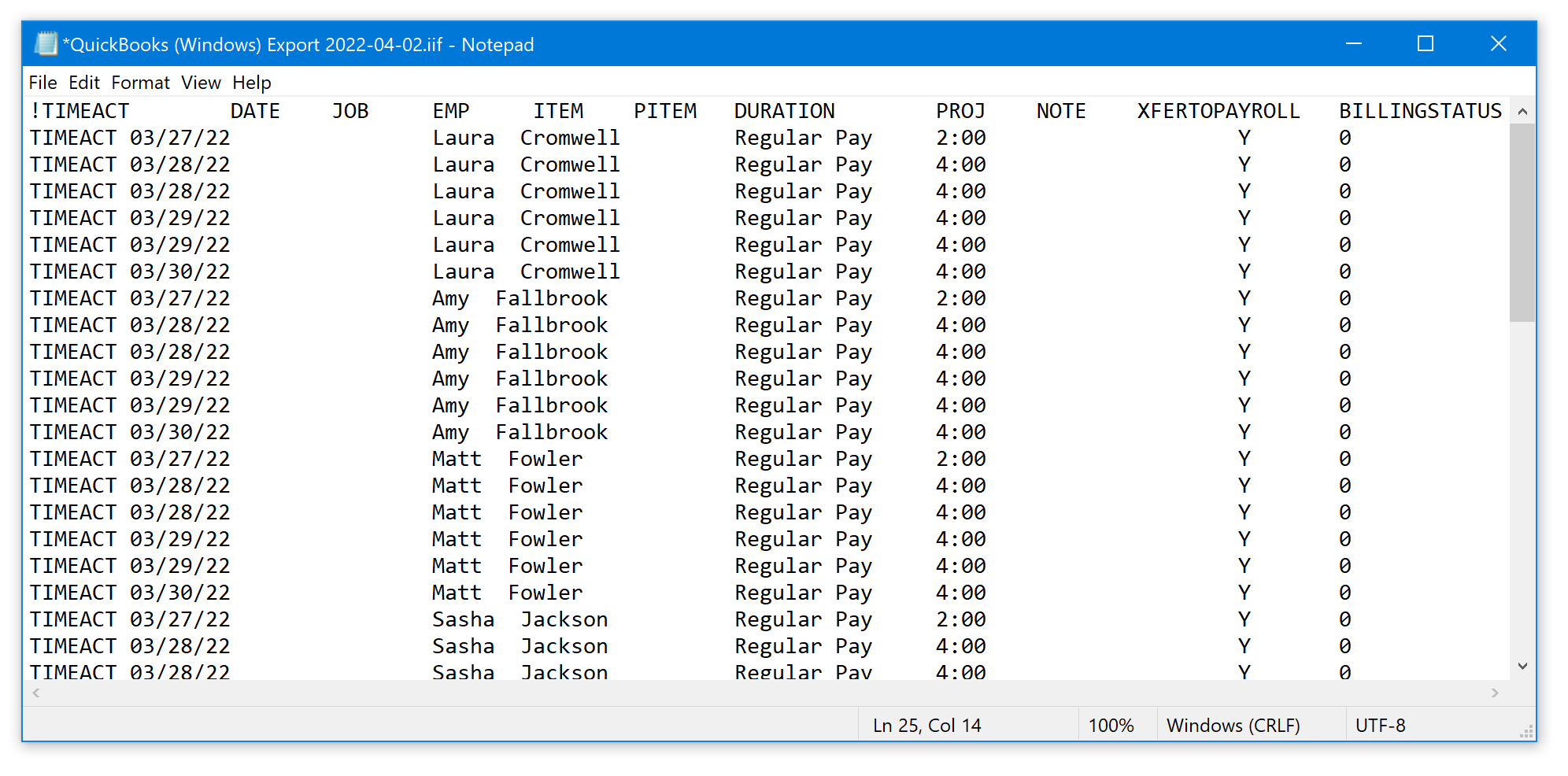
Task: Click the 'XFERTOPAYROLL' column header
Action: point(1219,111)
